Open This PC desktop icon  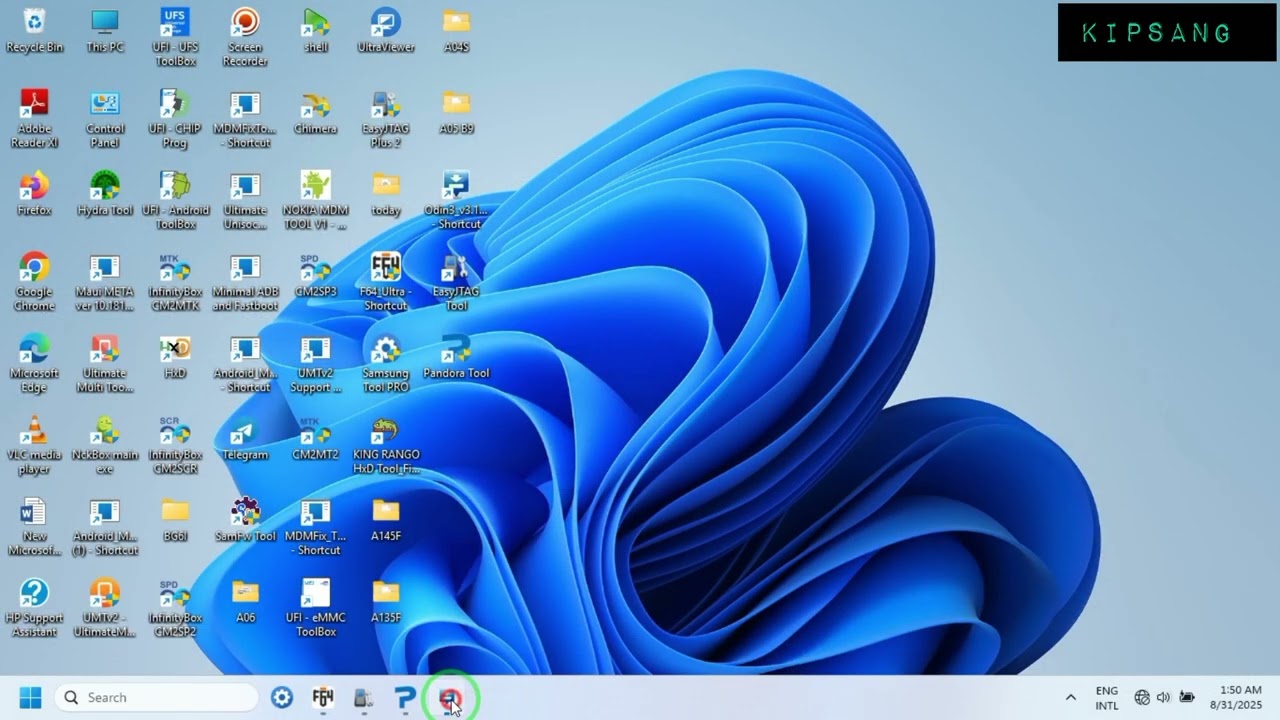click(105, 31)
